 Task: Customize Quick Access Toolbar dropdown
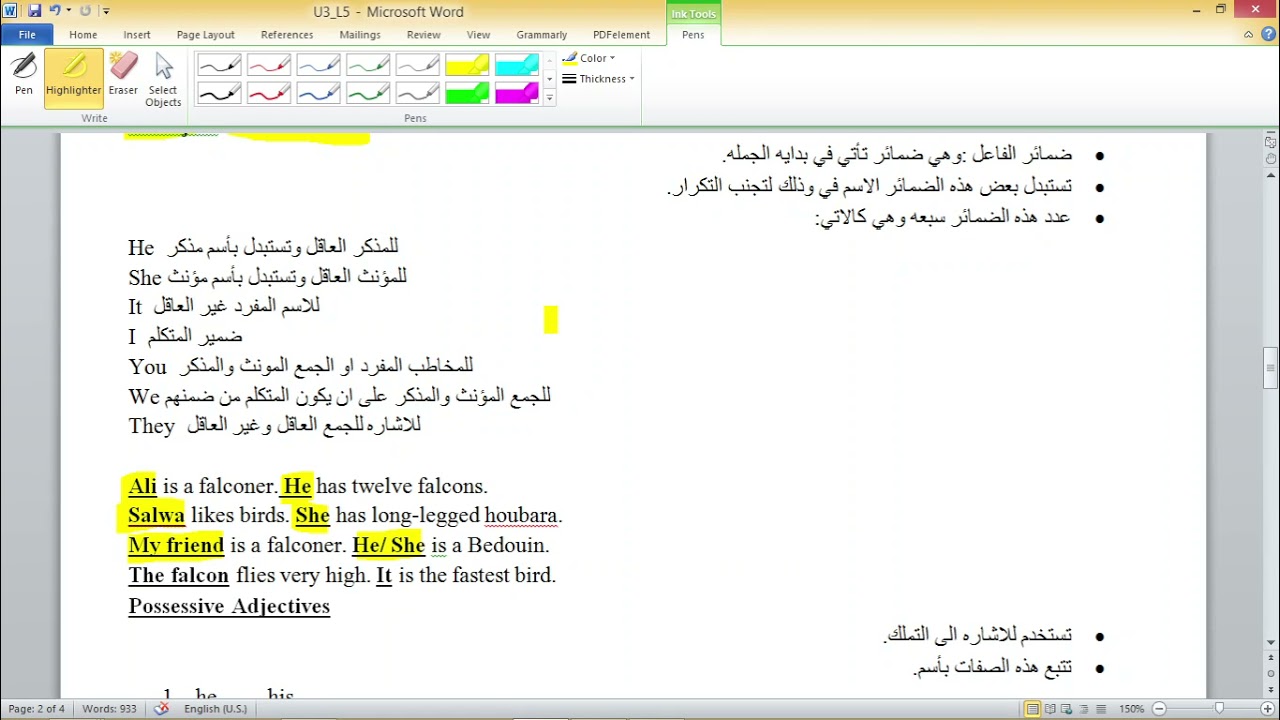point(107,12)
